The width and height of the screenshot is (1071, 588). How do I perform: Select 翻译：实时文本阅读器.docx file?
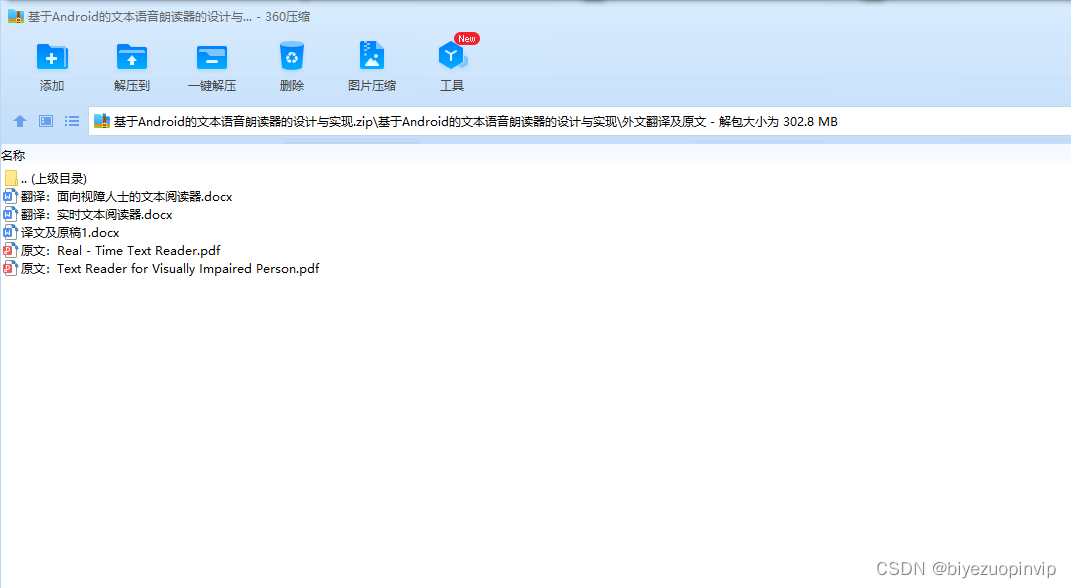[x=88, y=214]
